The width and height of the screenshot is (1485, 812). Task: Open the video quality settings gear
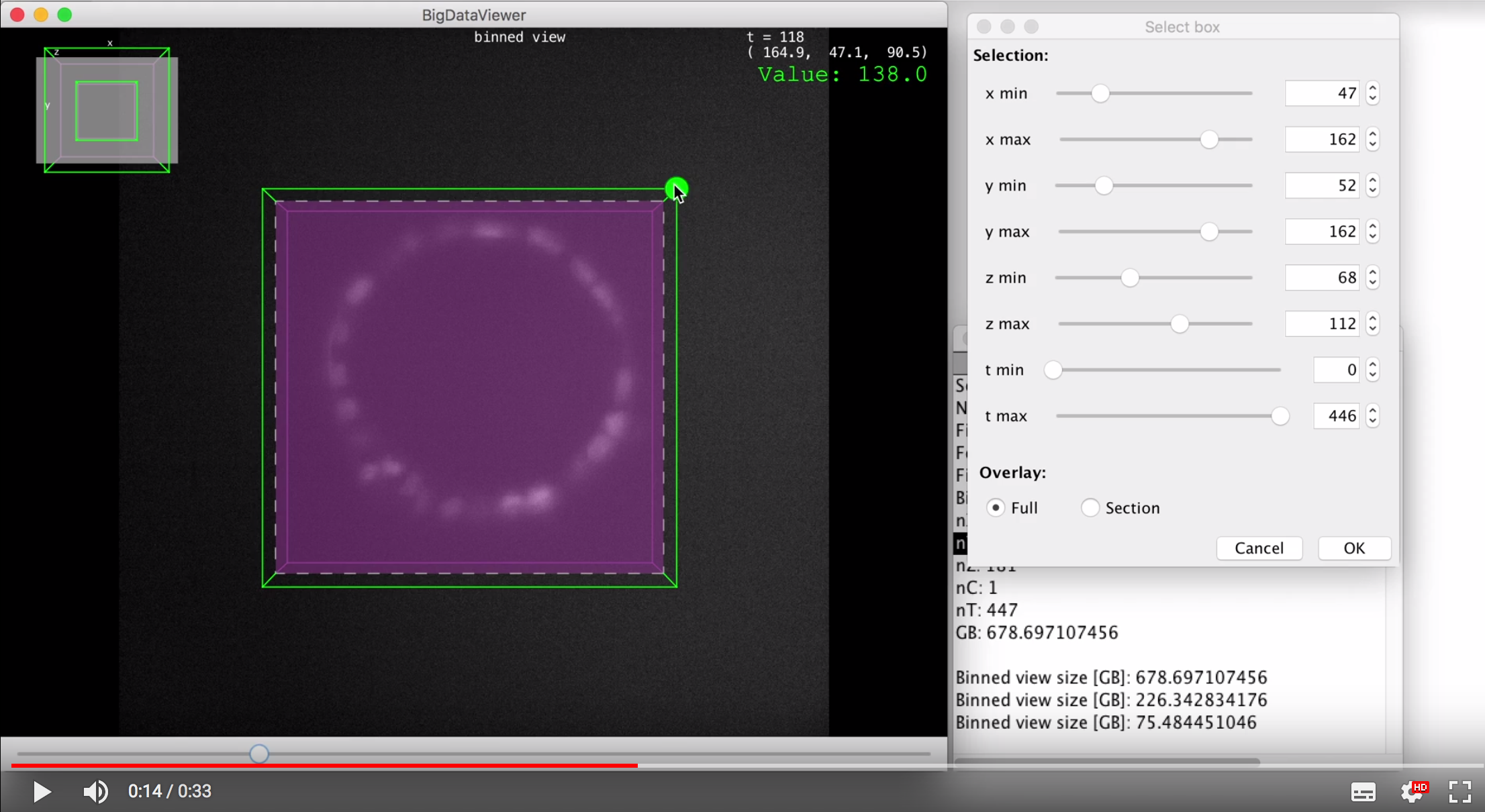[1410, 792]
